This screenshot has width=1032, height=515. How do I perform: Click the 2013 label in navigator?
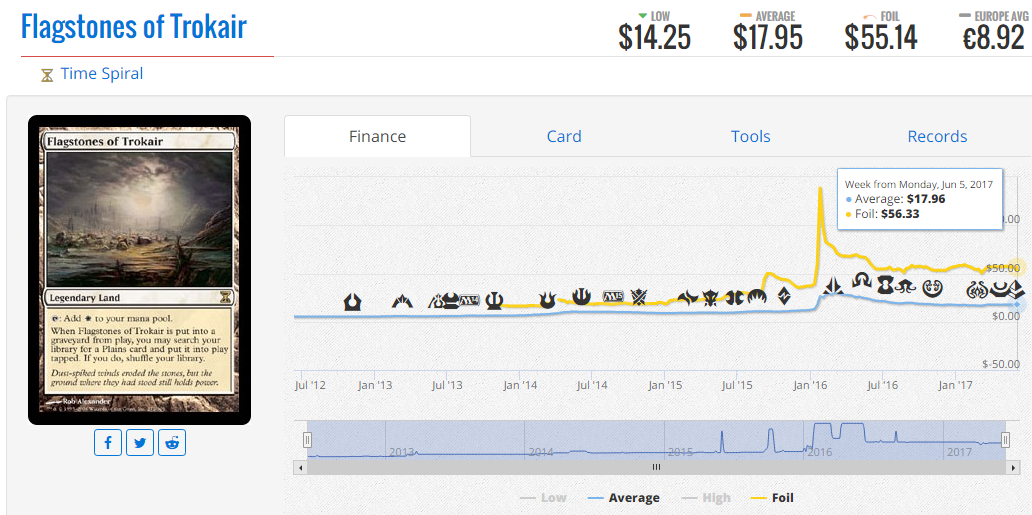(403, 452)
